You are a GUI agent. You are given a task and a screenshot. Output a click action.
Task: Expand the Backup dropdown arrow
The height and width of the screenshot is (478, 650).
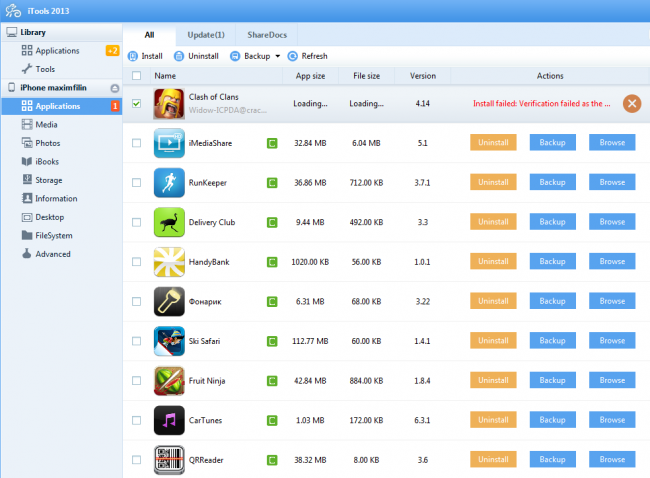(277, 56)
